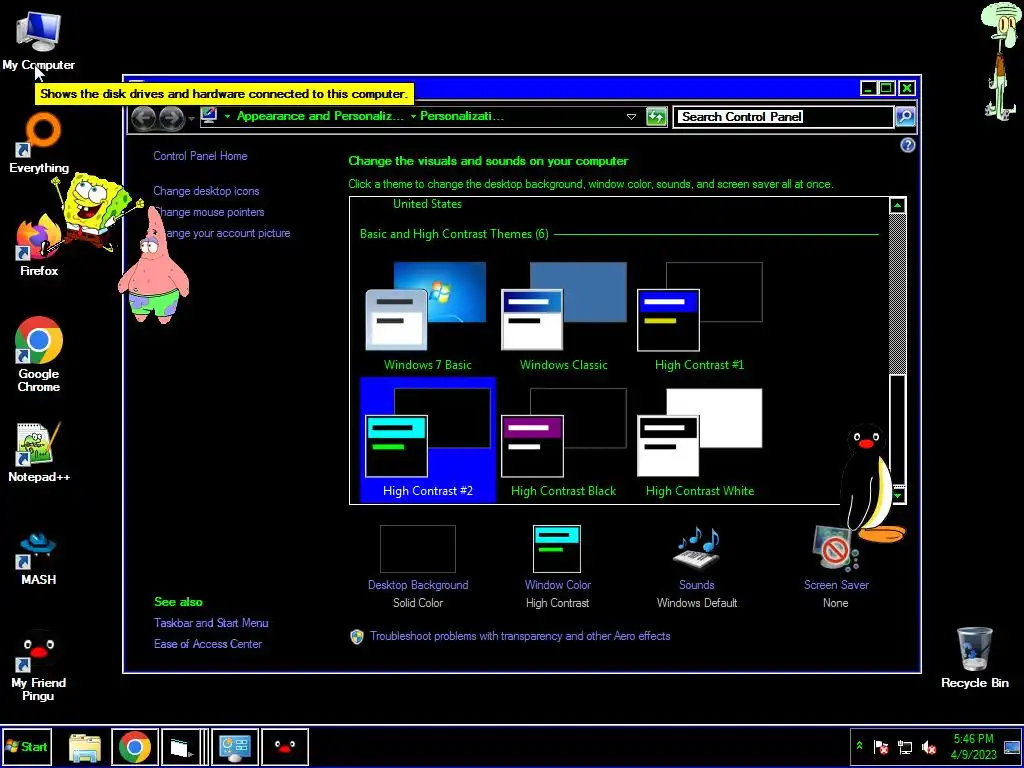The width and height of the screenshot is (1024, 768).
Task: Click Basic and High Contrast Themes header
Action: pos(454,234)
